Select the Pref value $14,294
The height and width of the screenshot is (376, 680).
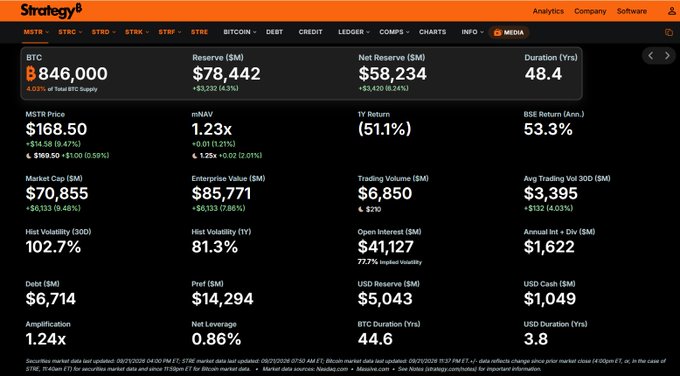click(x=222, y=299)
